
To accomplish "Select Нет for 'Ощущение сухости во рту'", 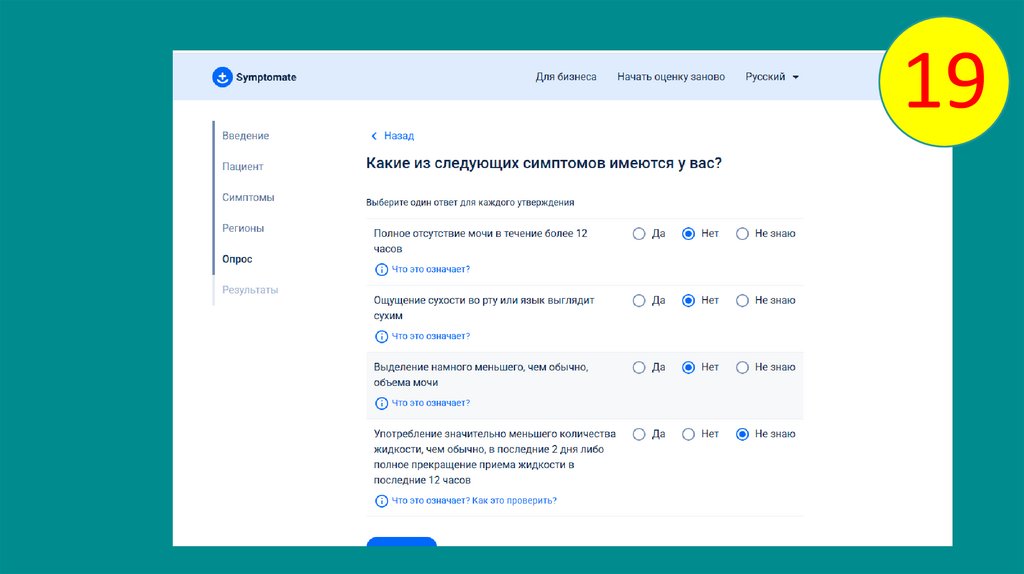I will coord(688,300).
